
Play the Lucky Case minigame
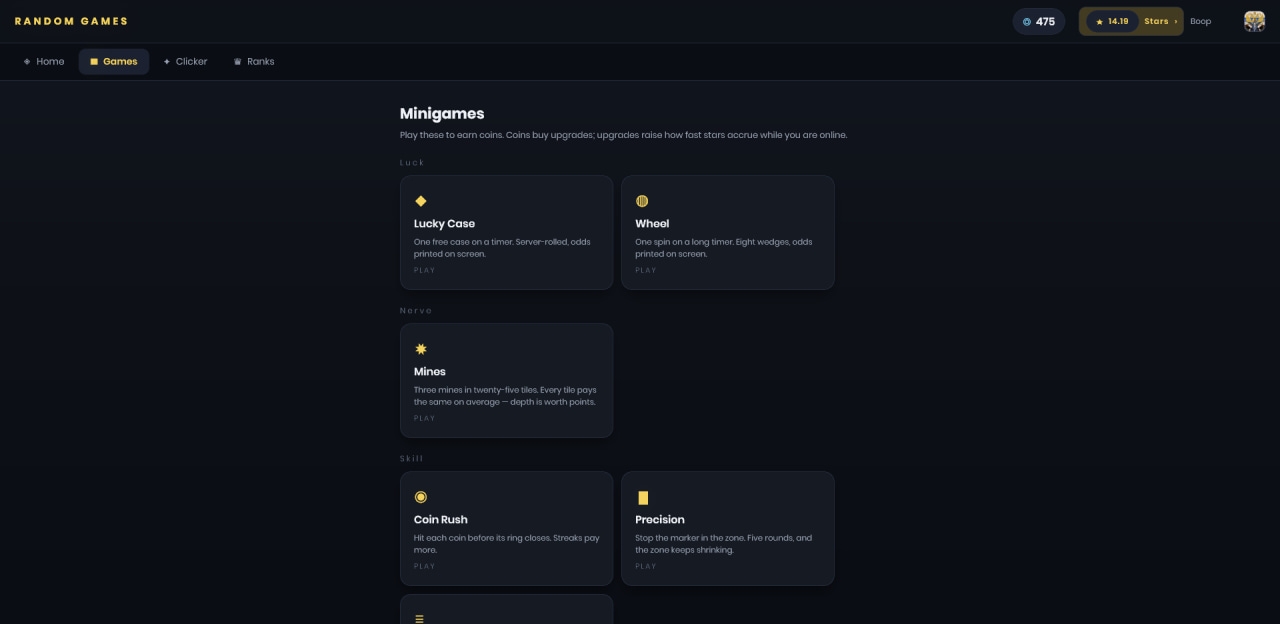pyautogui.click(x=506, y=233)
